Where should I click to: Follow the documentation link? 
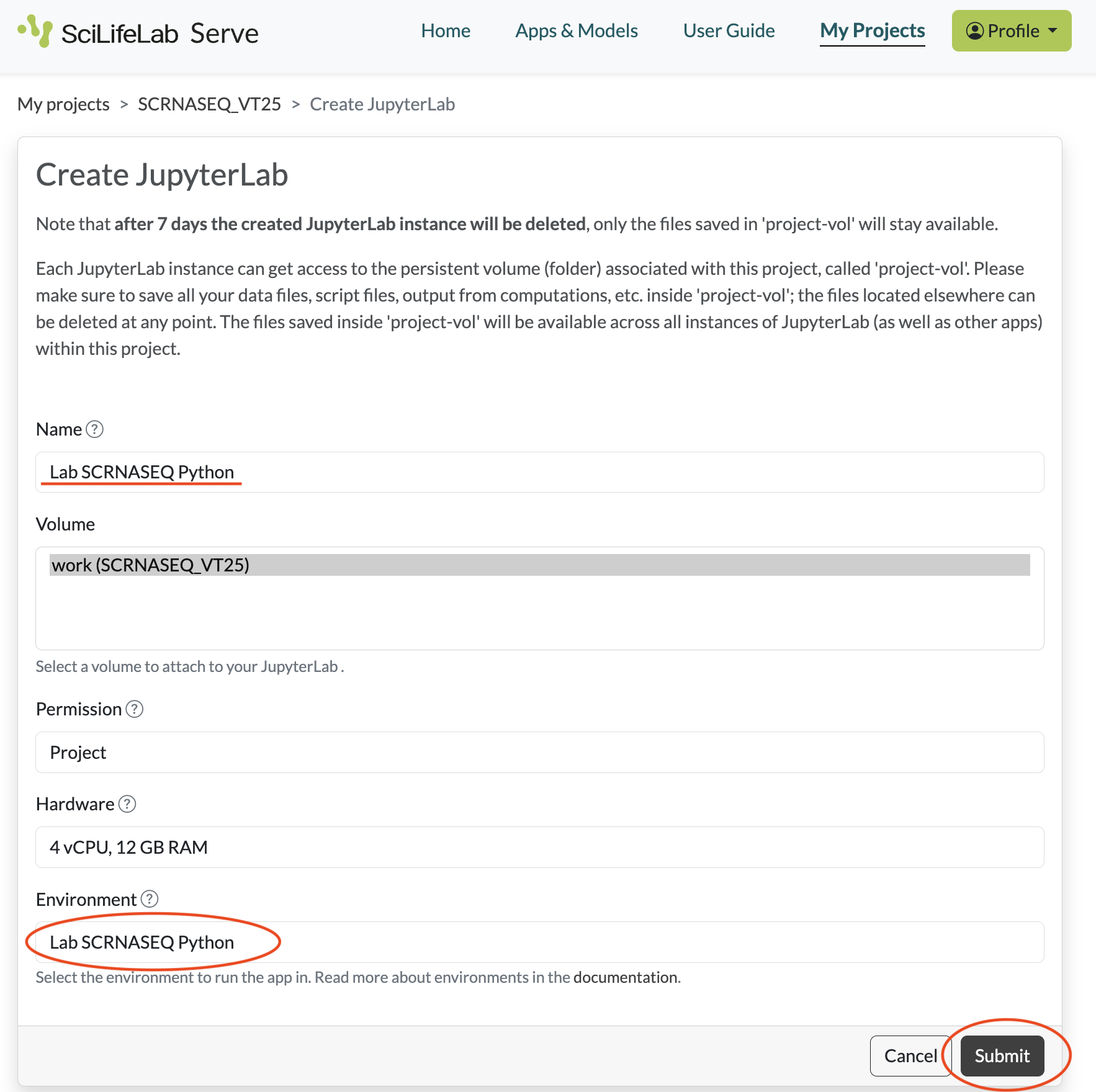click(x=625, y=978)
